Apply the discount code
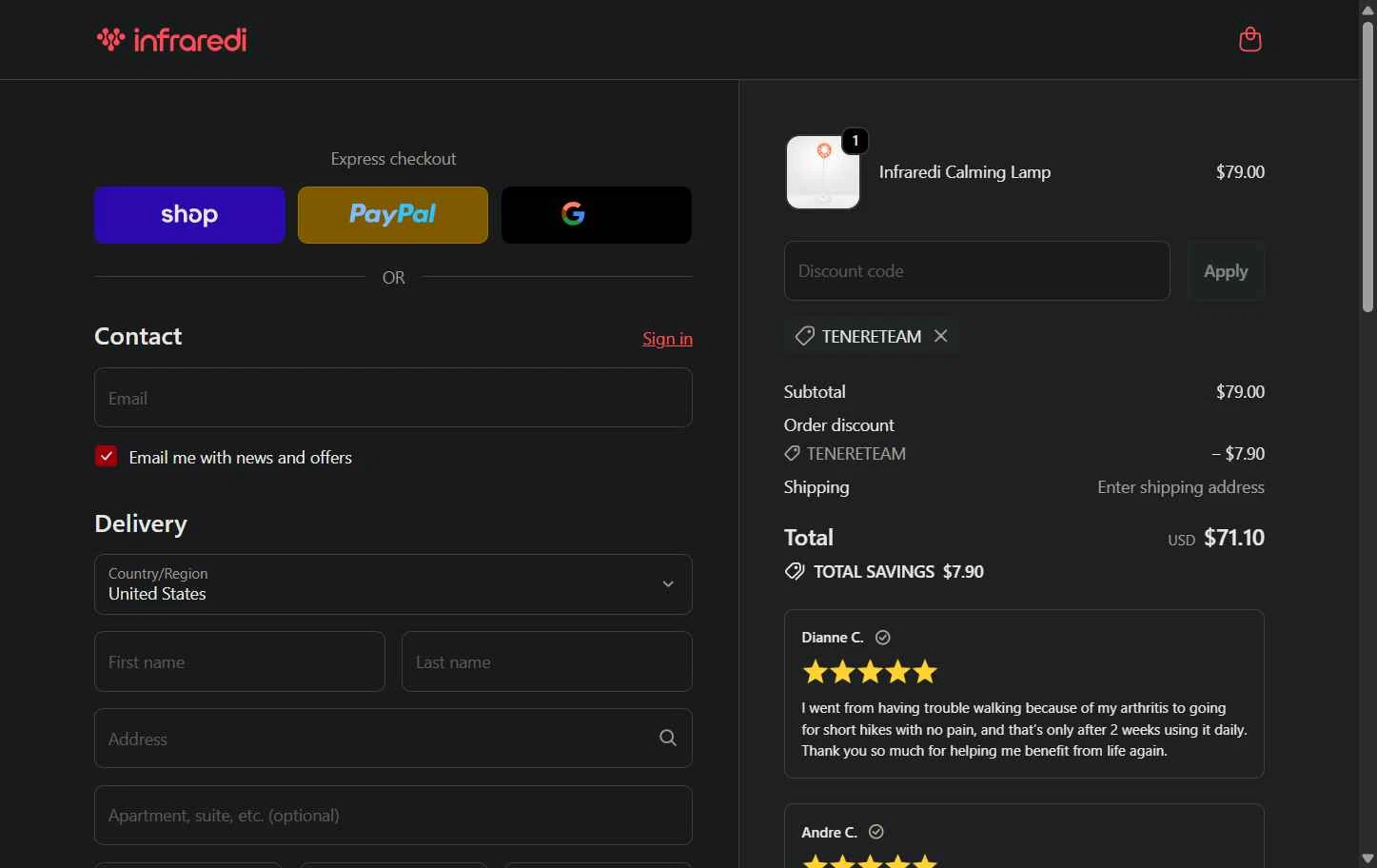 click(1226, 271)
